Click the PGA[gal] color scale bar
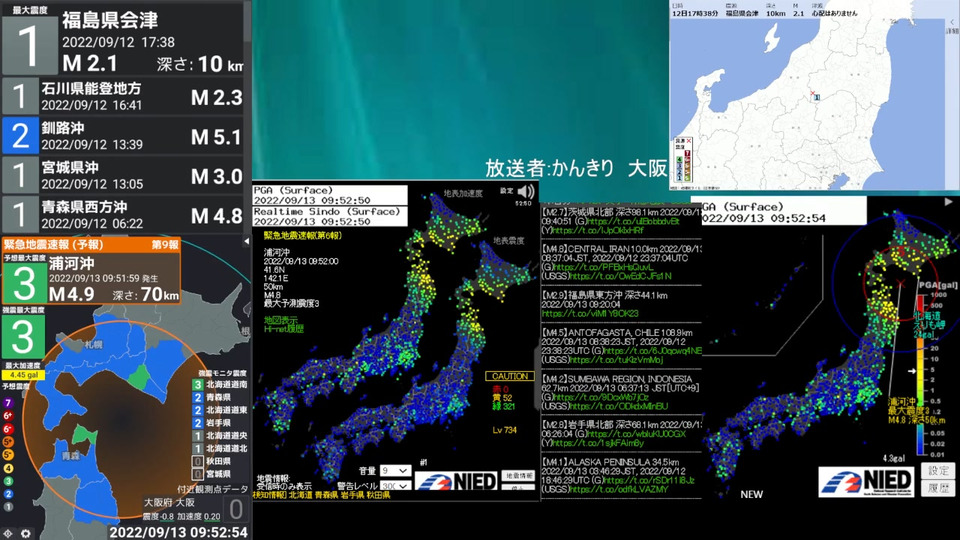 pos(920,375)
